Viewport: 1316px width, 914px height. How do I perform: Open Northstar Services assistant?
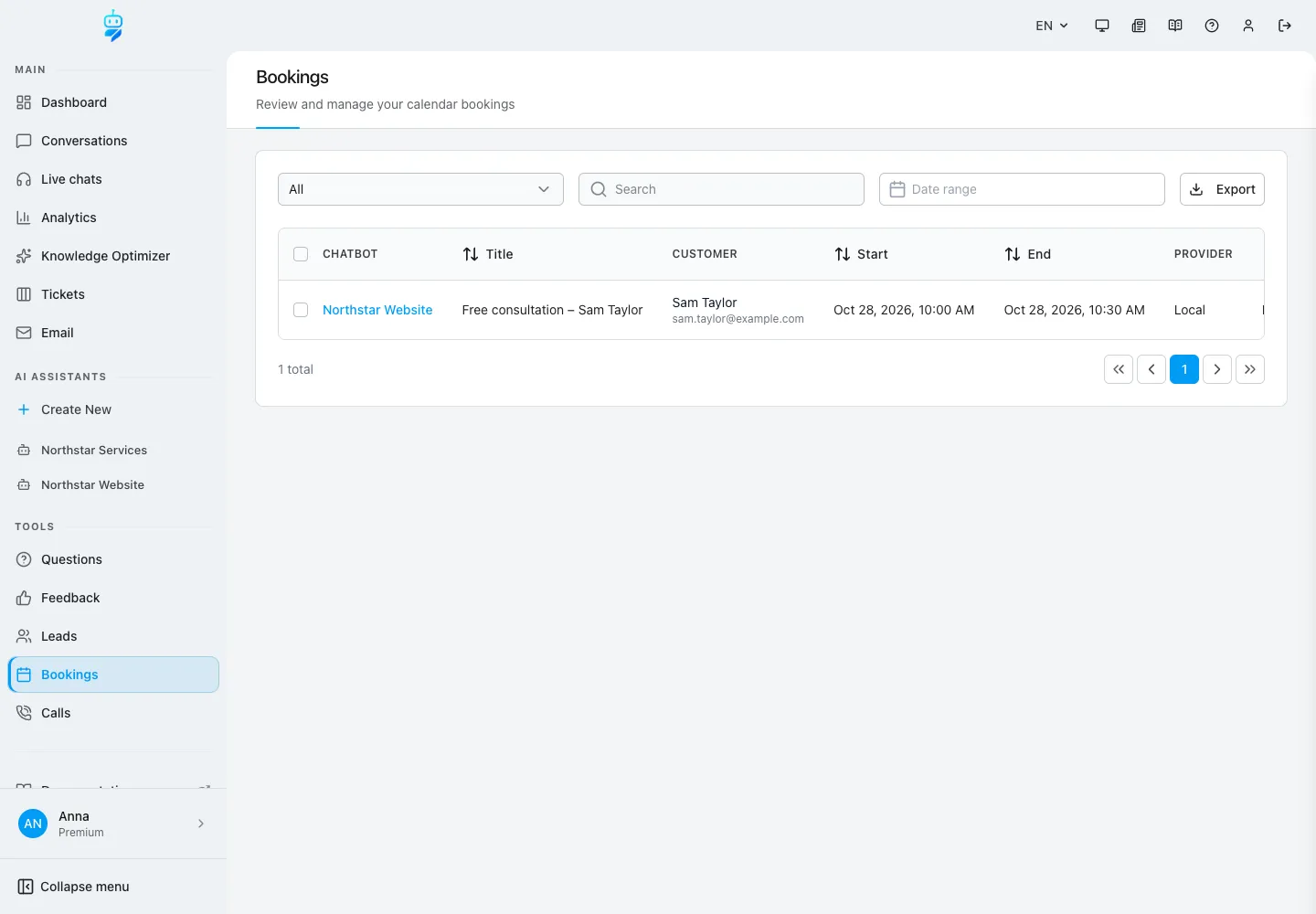pos(113,451)
